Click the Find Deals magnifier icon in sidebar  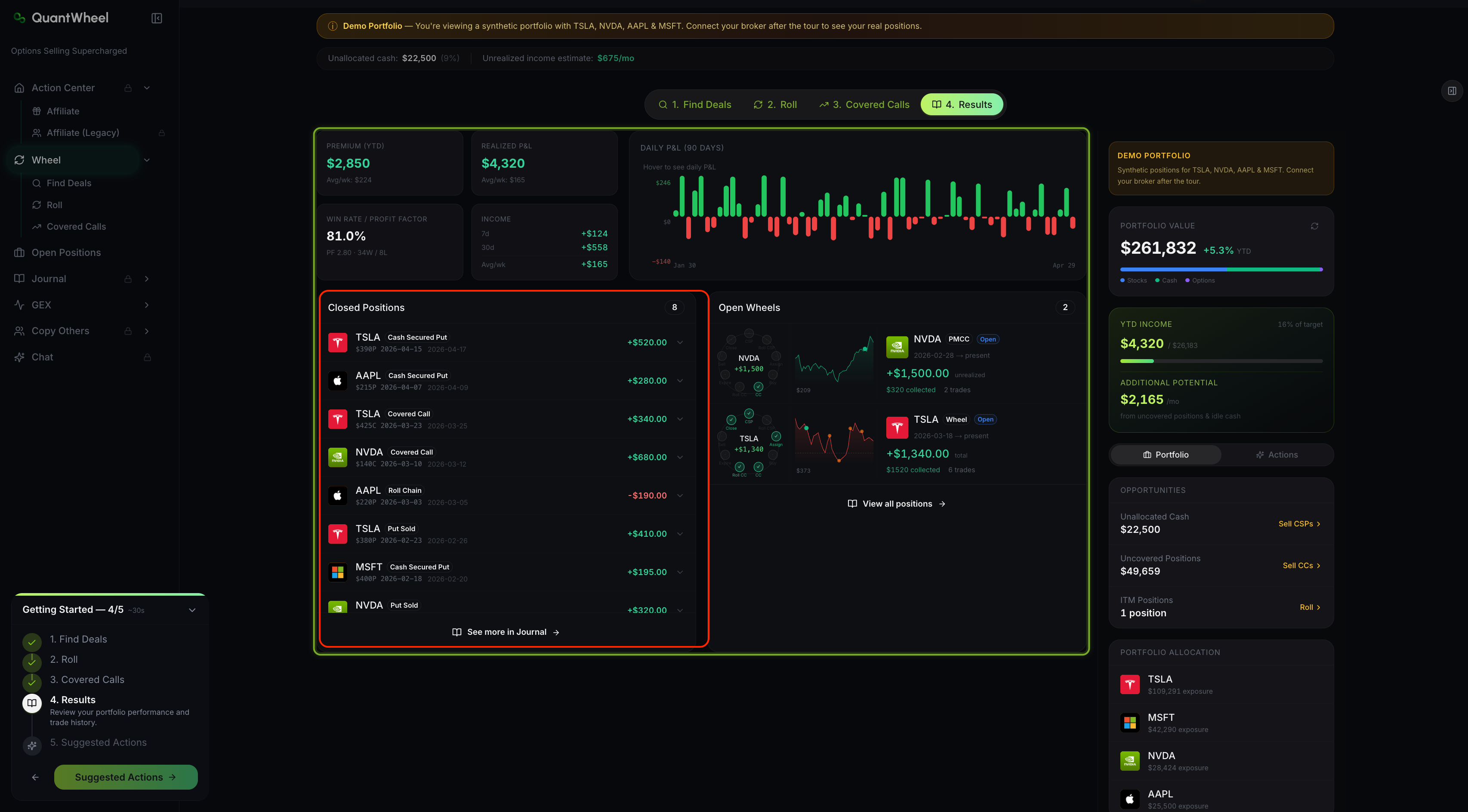pos(37,183)
